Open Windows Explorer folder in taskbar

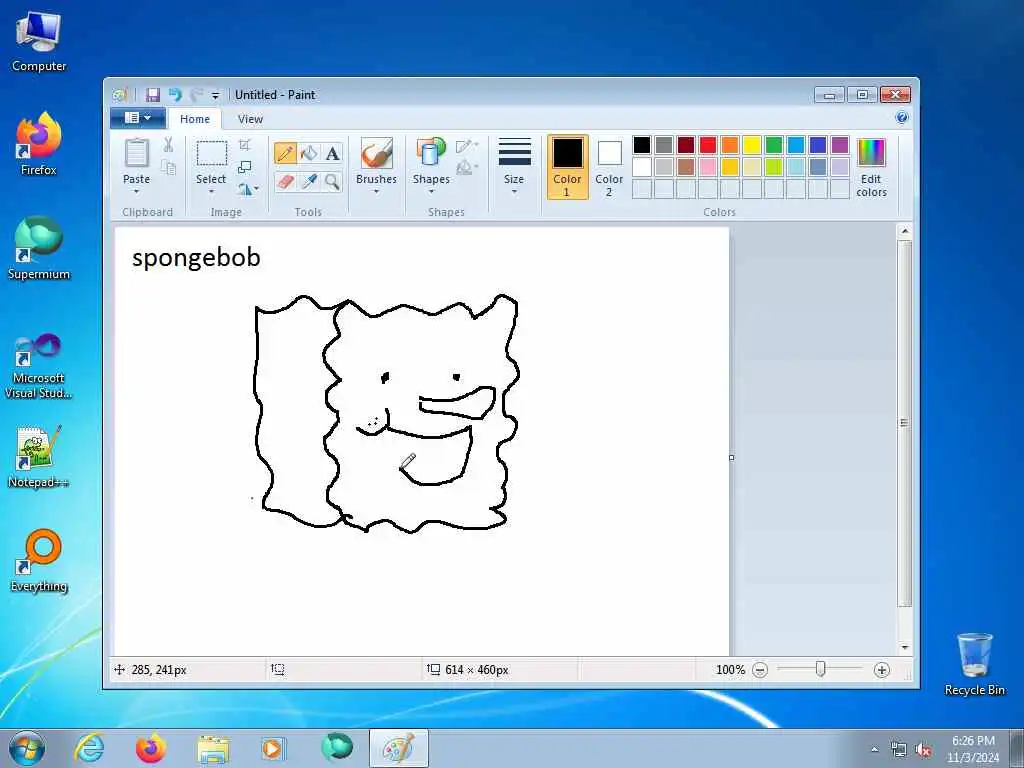[x=213, y=748]
